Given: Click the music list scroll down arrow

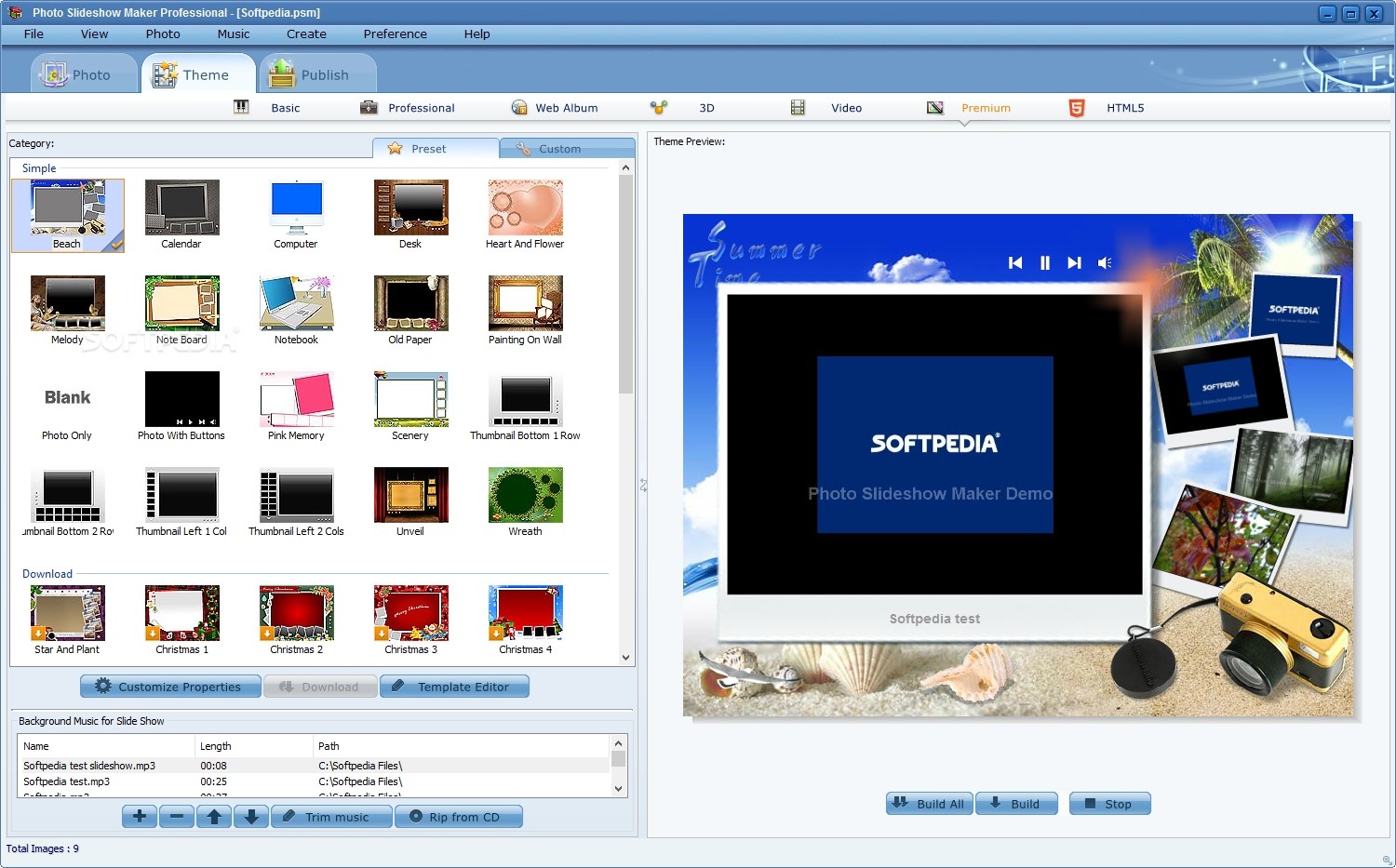Looking at the screenshot, I should pos(618,789).
